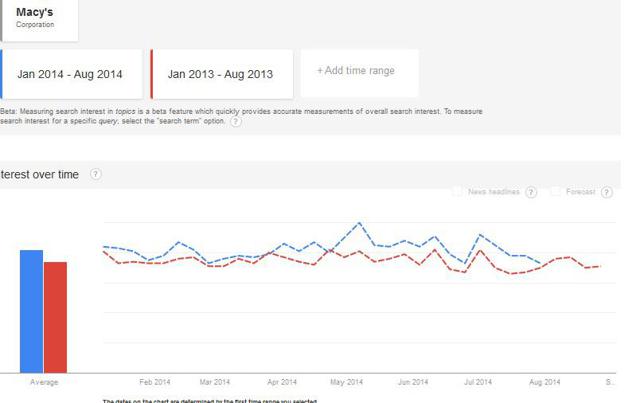
Task: Click the Average label under the bars
Action: point(44,382)
